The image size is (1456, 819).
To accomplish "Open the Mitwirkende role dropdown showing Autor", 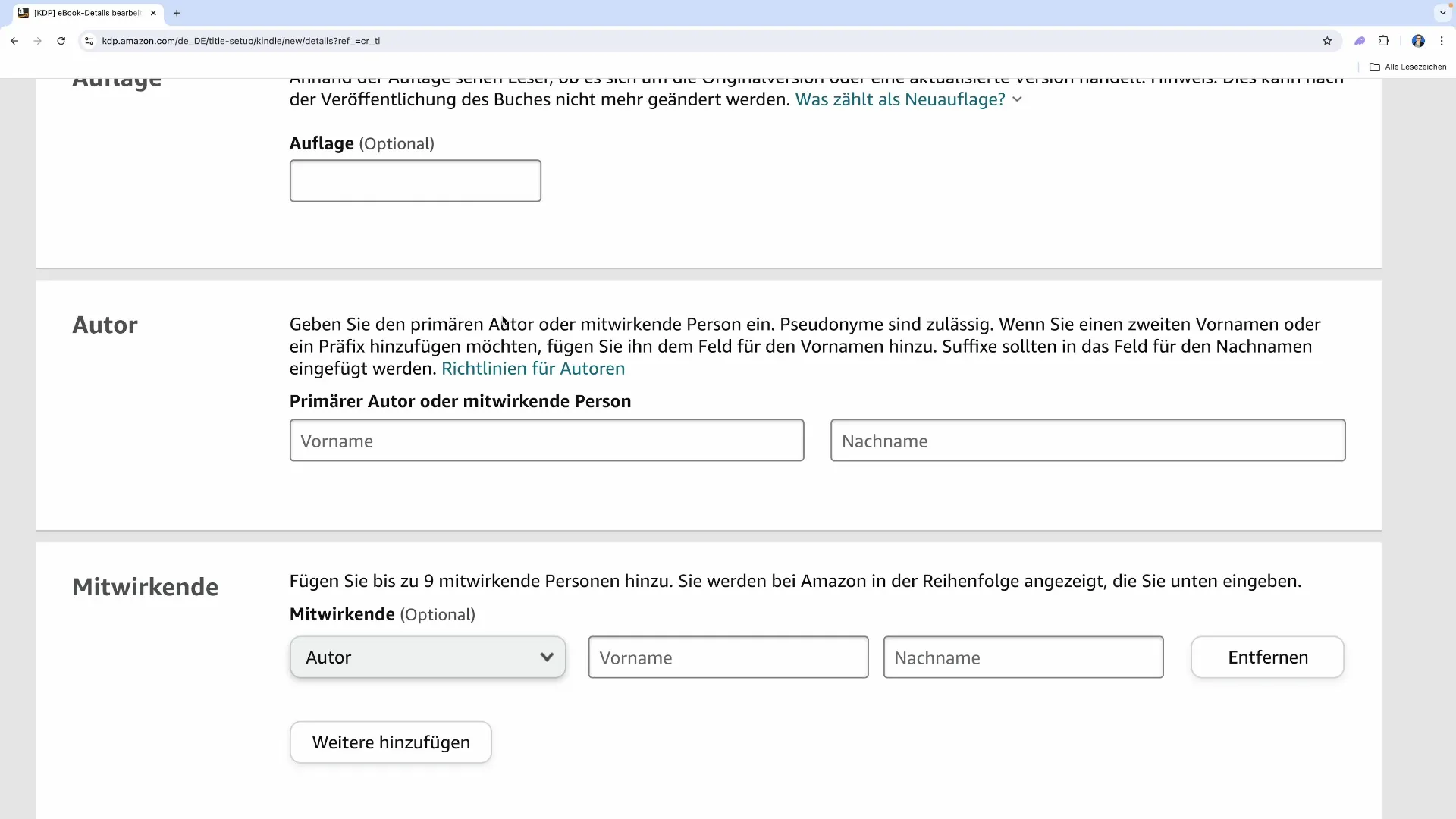I will click(x=428, y=657).
